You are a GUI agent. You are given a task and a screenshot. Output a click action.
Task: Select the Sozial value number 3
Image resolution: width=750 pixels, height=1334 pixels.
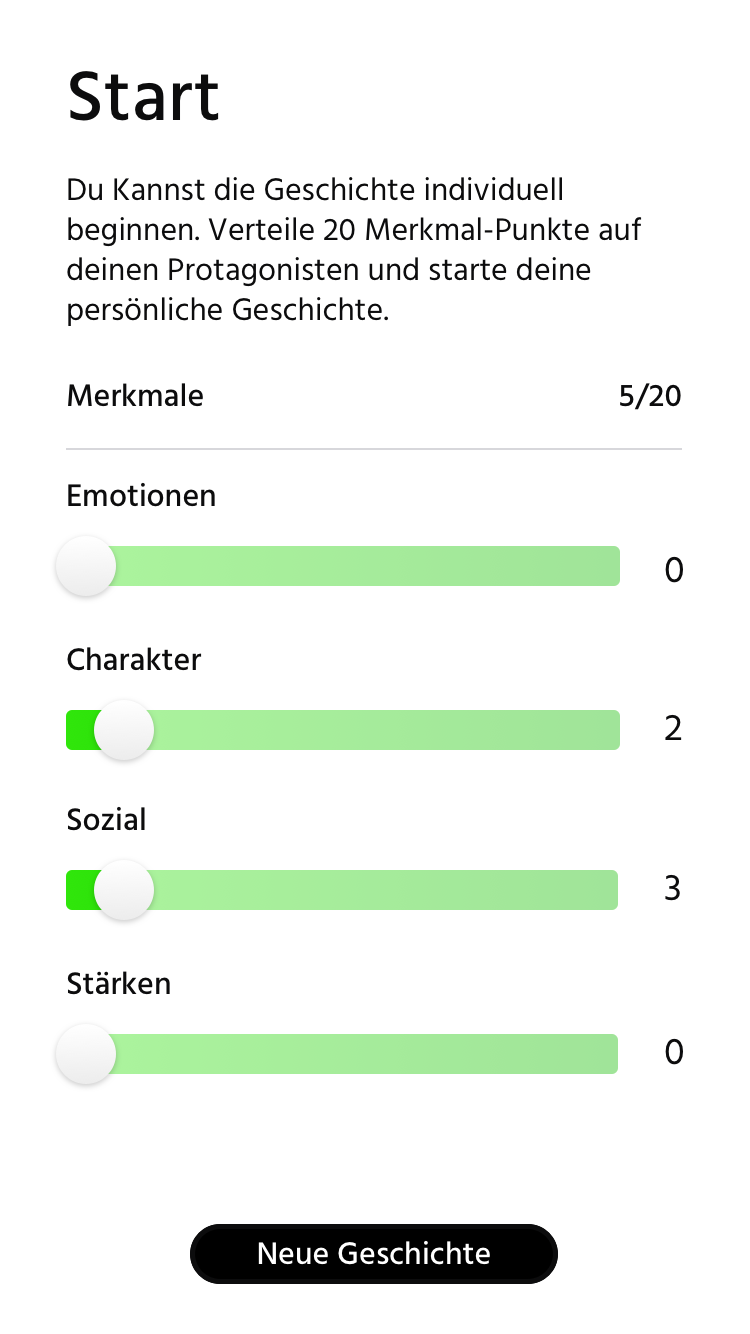click(x=673, y=888)
